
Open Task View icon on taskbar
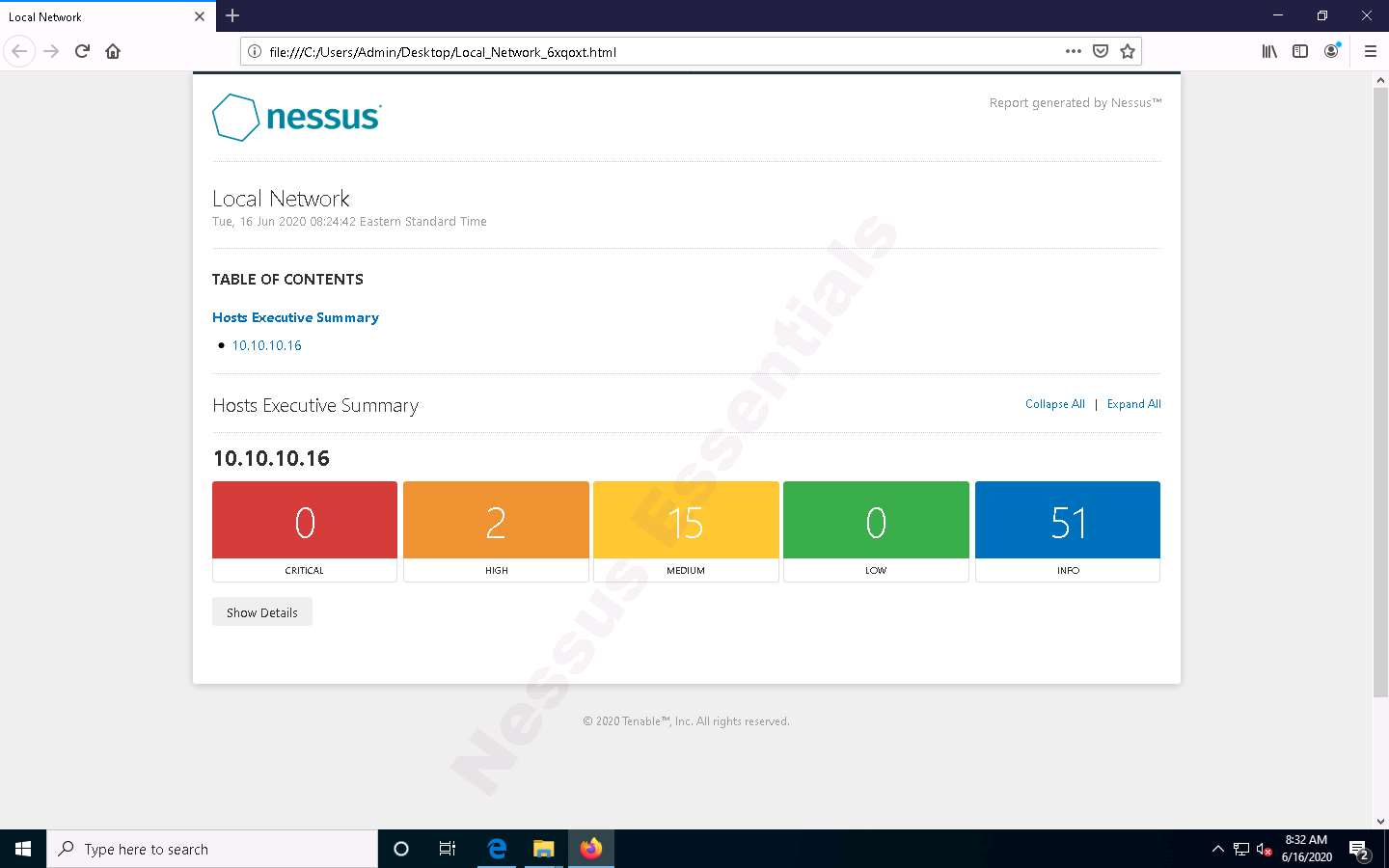(x=448, y=849)
